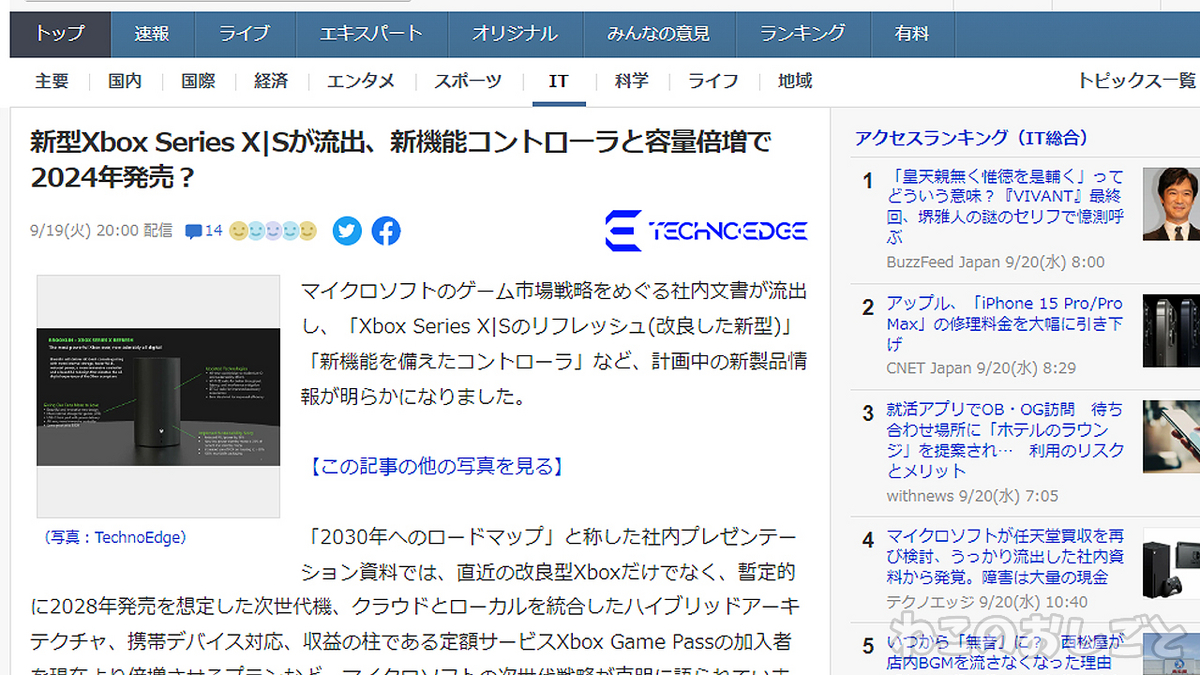
Task: Select the 主要 category
Action: [x=52, y=81]
